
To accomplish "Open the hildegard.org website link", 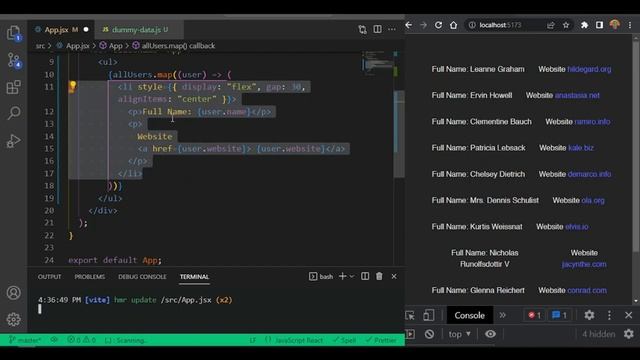I will [x=589, y=69].
